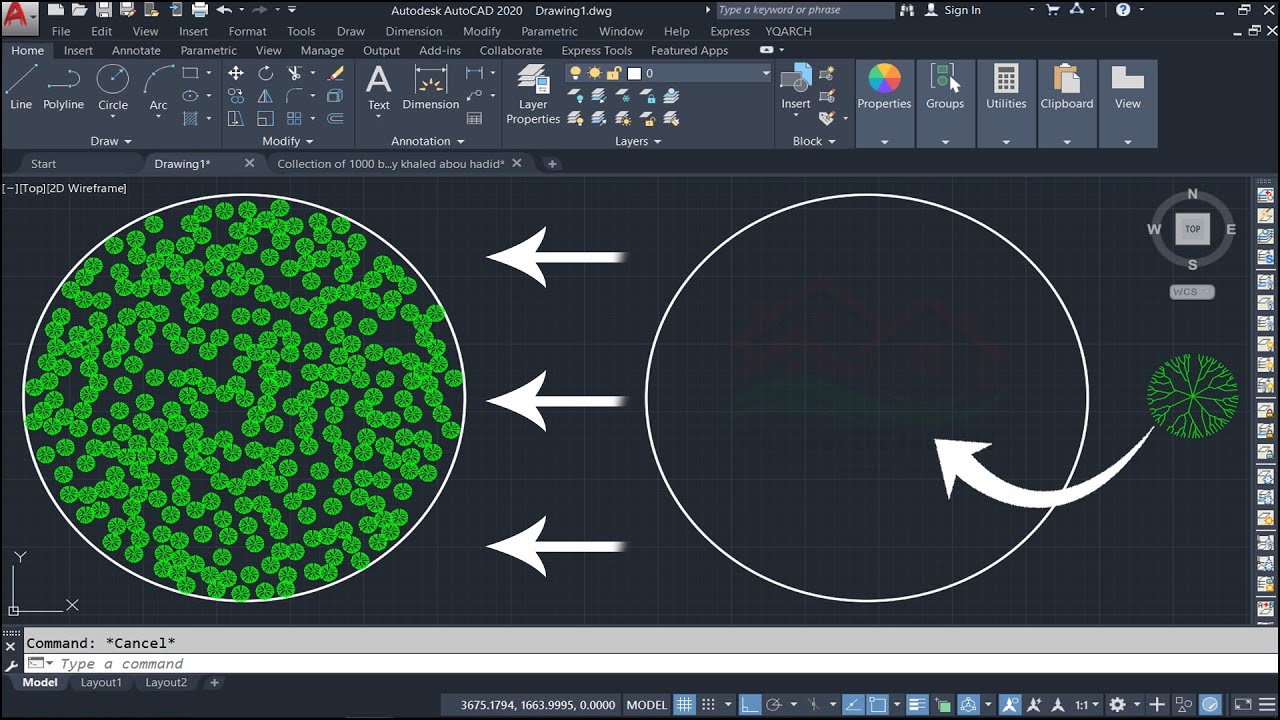Image resolution: width=1280 pixels, height=720 pixels.
Task: Toggle ortho mode in status bar
Action: click(x=750, y=705)
